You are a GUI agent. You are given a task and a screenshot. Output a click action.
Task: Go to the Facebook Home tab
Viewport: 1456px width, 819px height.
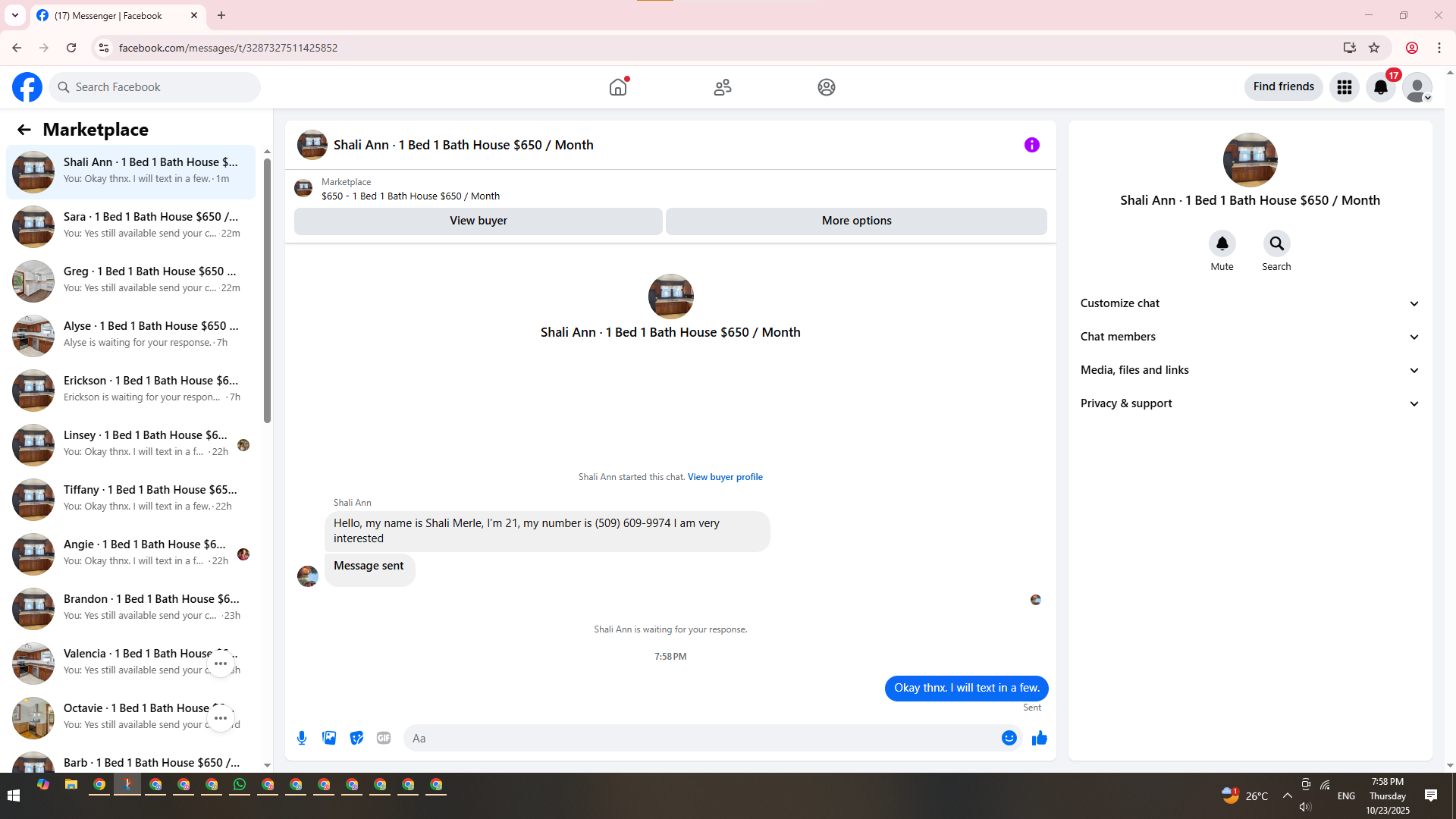pyautogui.click(x=618, y=87)
